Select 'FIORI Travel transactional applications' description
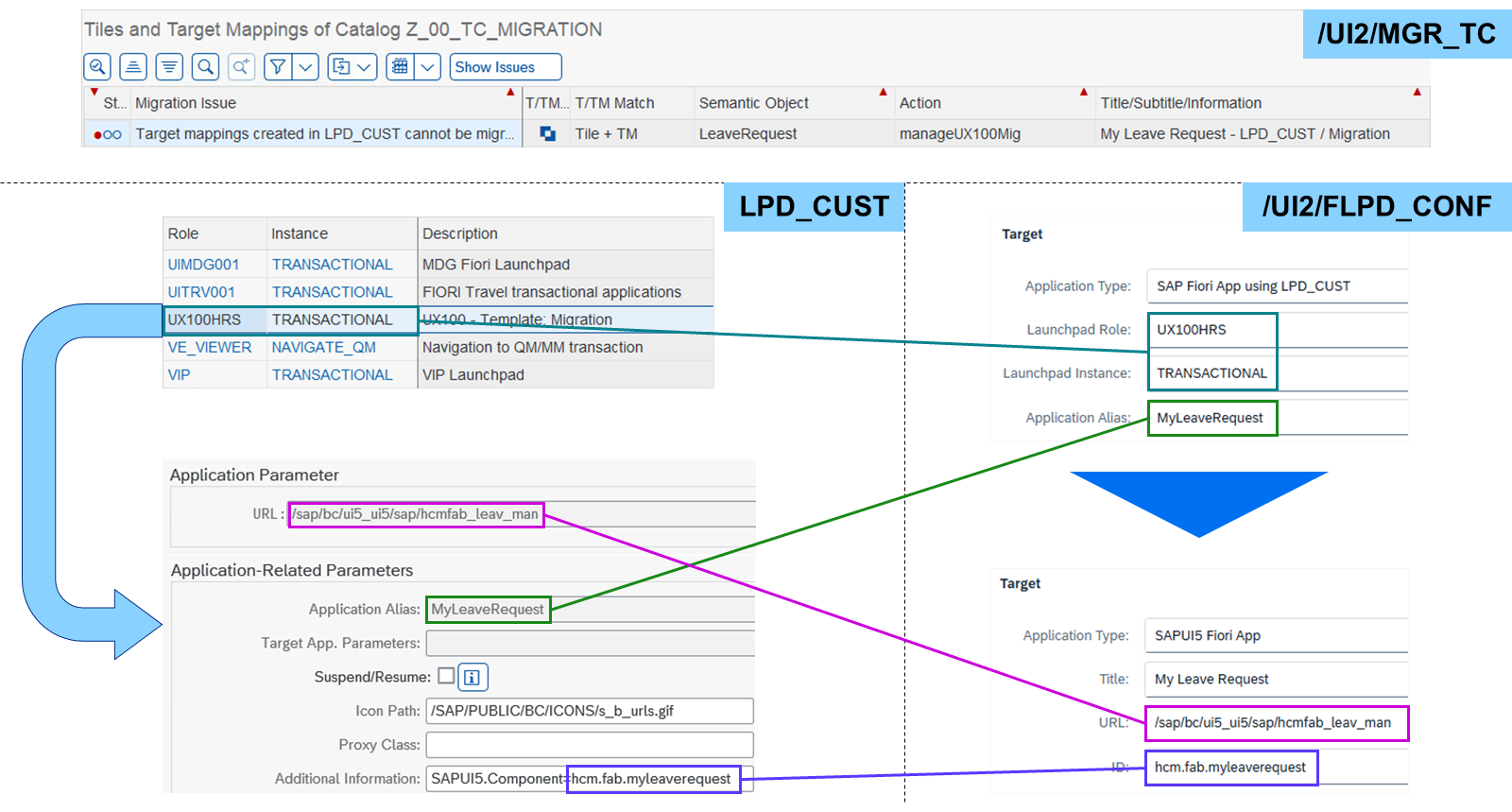 (565, 292)
